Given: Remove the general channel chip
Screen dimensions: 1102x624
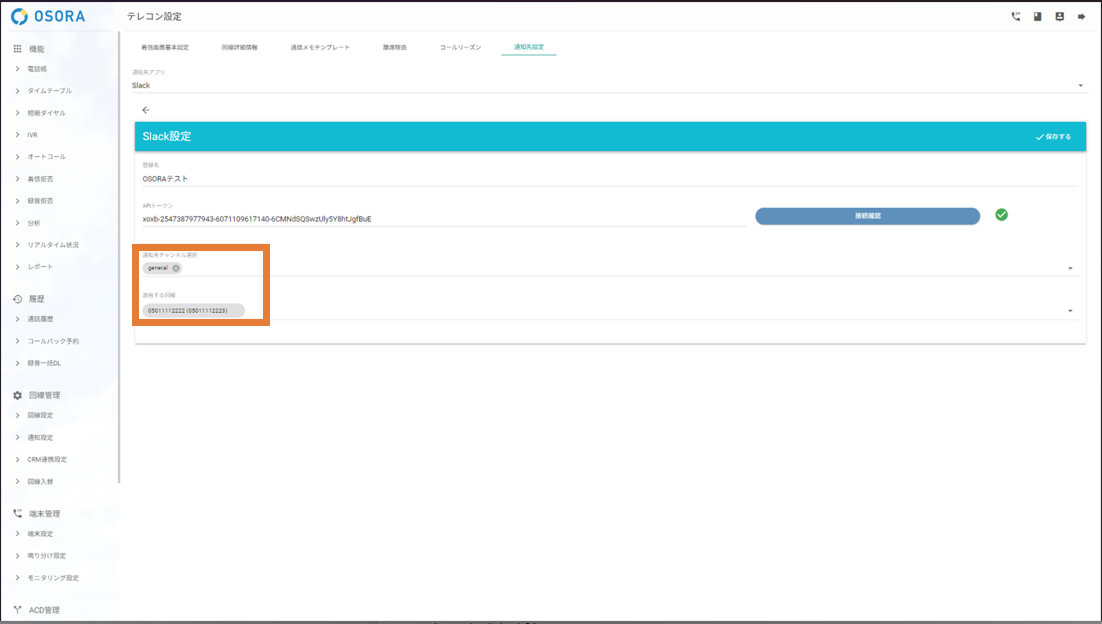Looking at the screenshot, I should (176, 268).
